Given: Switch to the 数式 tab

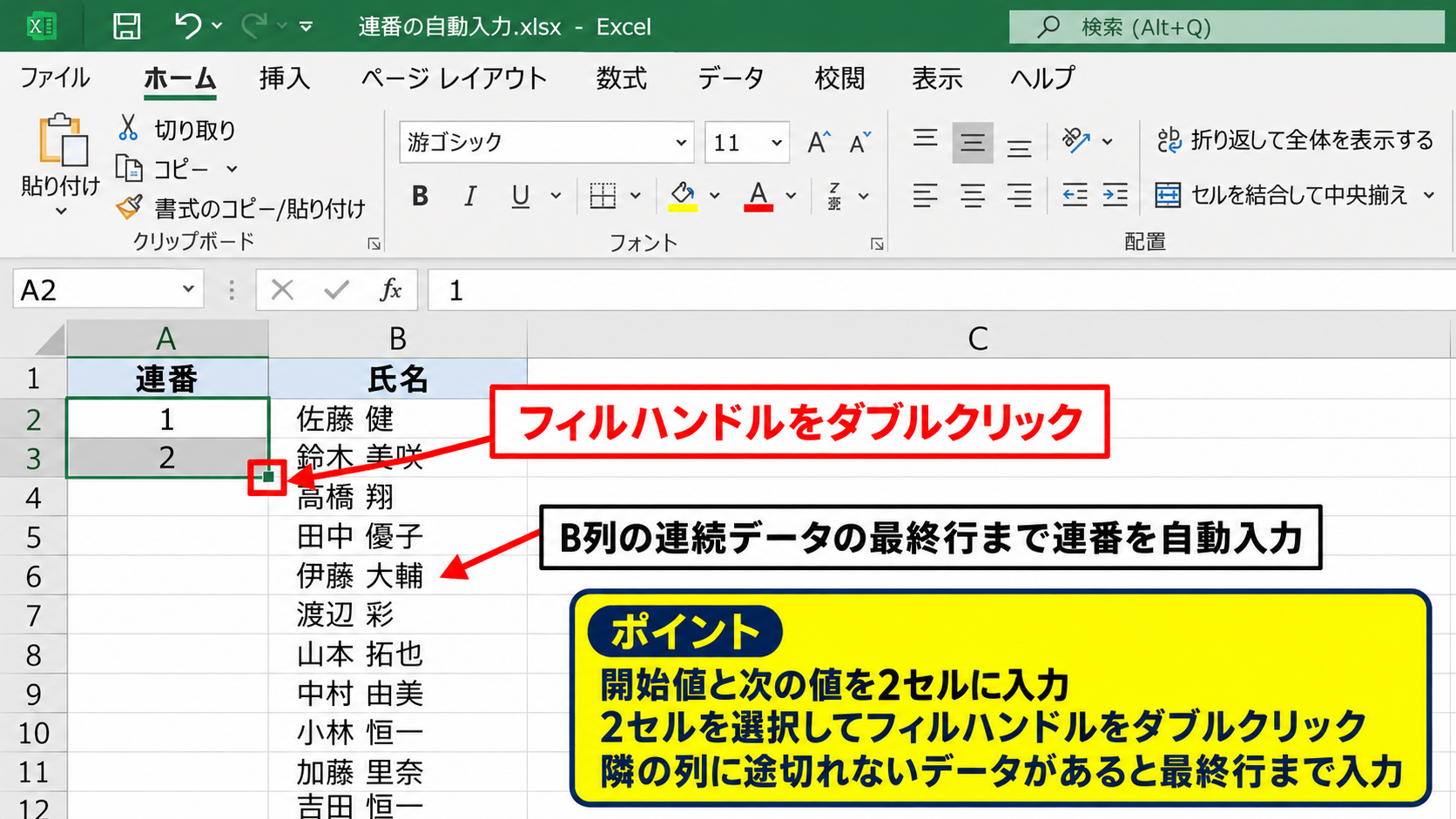Looking at the screenshot, I should tap(622, 77).
